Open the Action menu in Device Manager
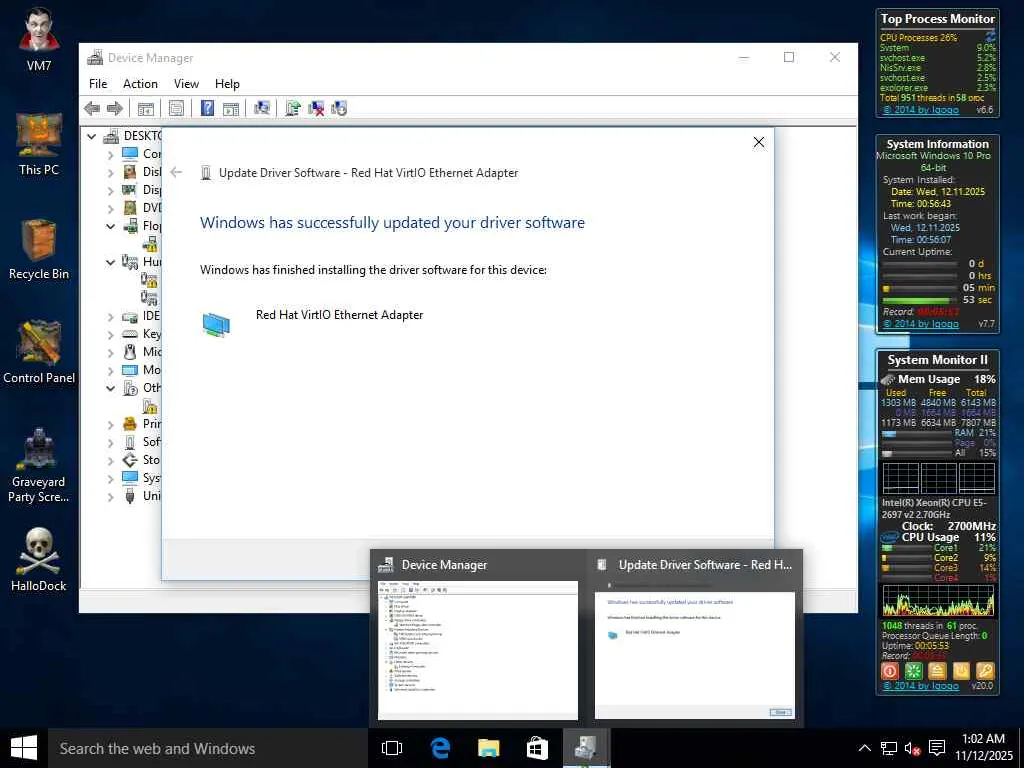The image size is (1024, 768). 140,84
